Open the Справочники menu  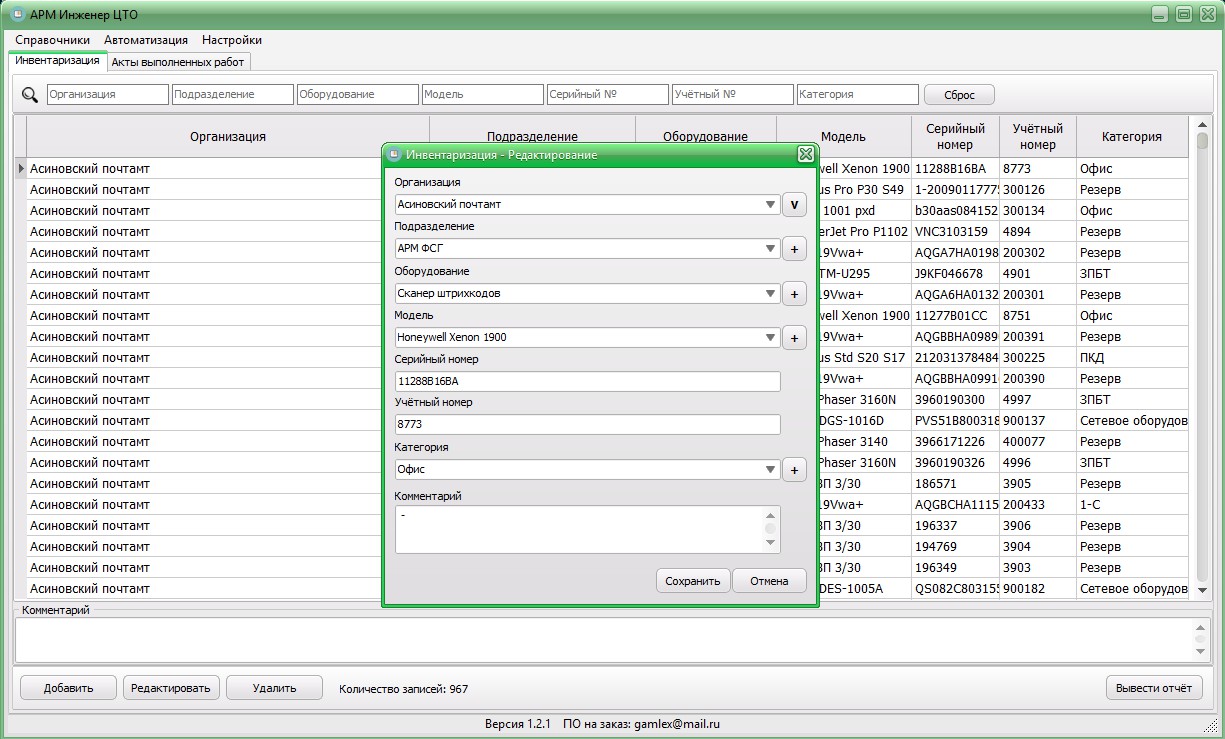click(53, 40)
